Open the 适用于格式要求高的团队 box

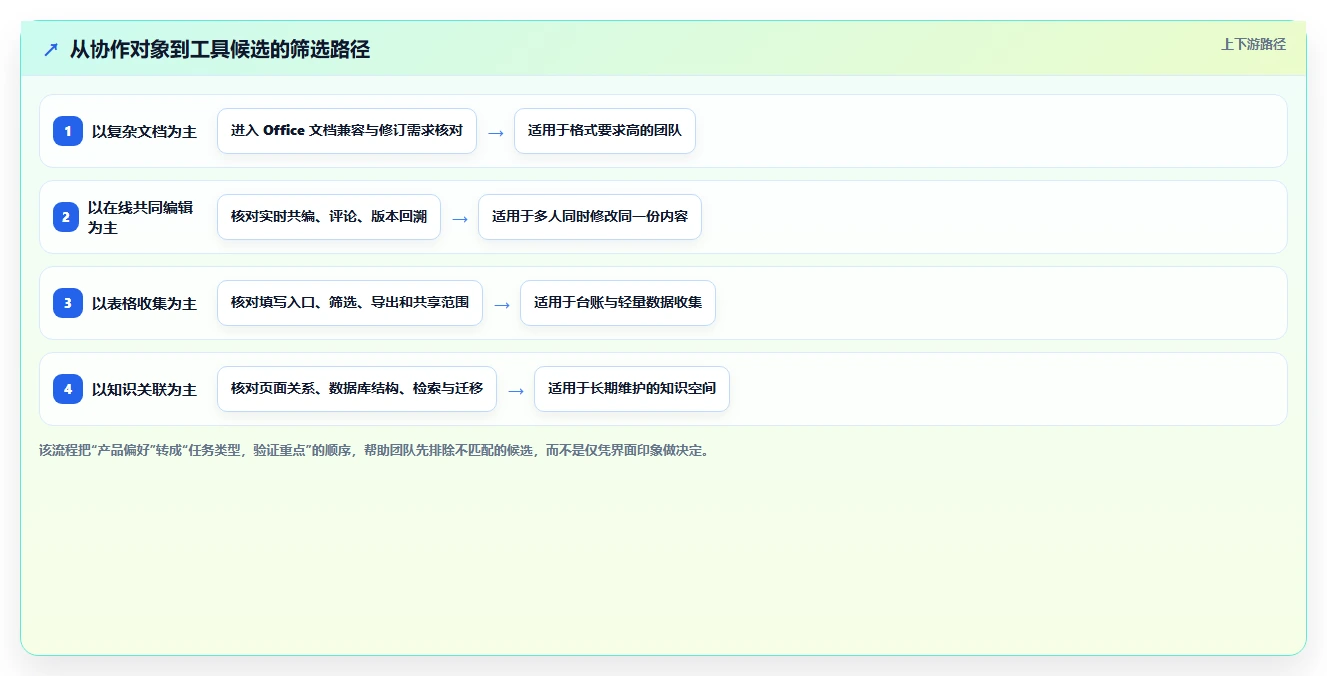(x=604, y=131)
